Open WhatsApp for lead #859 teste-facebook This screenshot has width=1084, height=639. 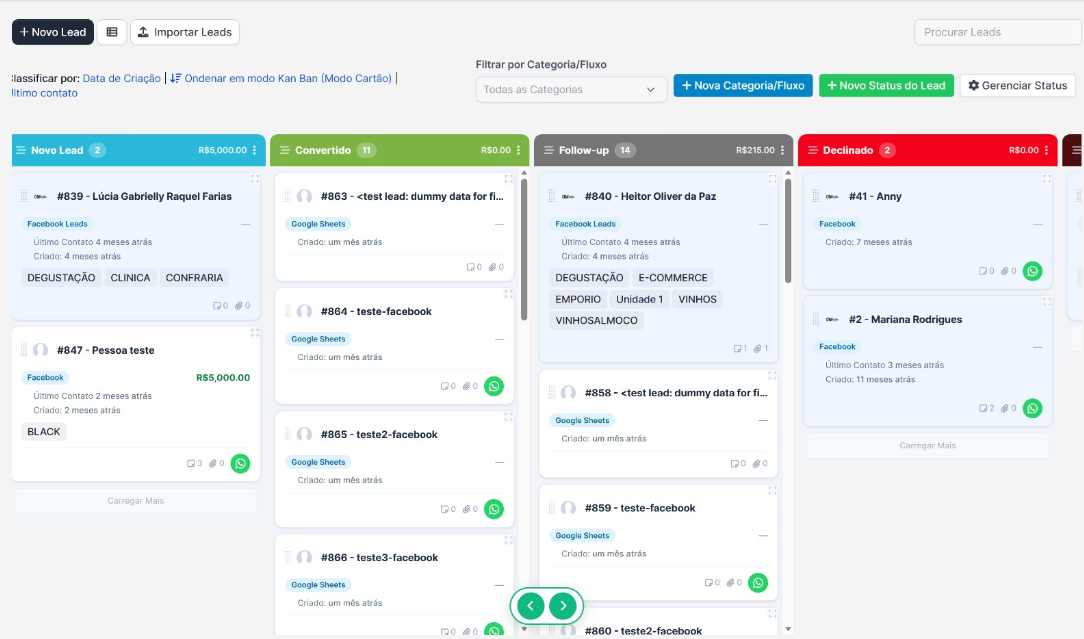[758, 582]
